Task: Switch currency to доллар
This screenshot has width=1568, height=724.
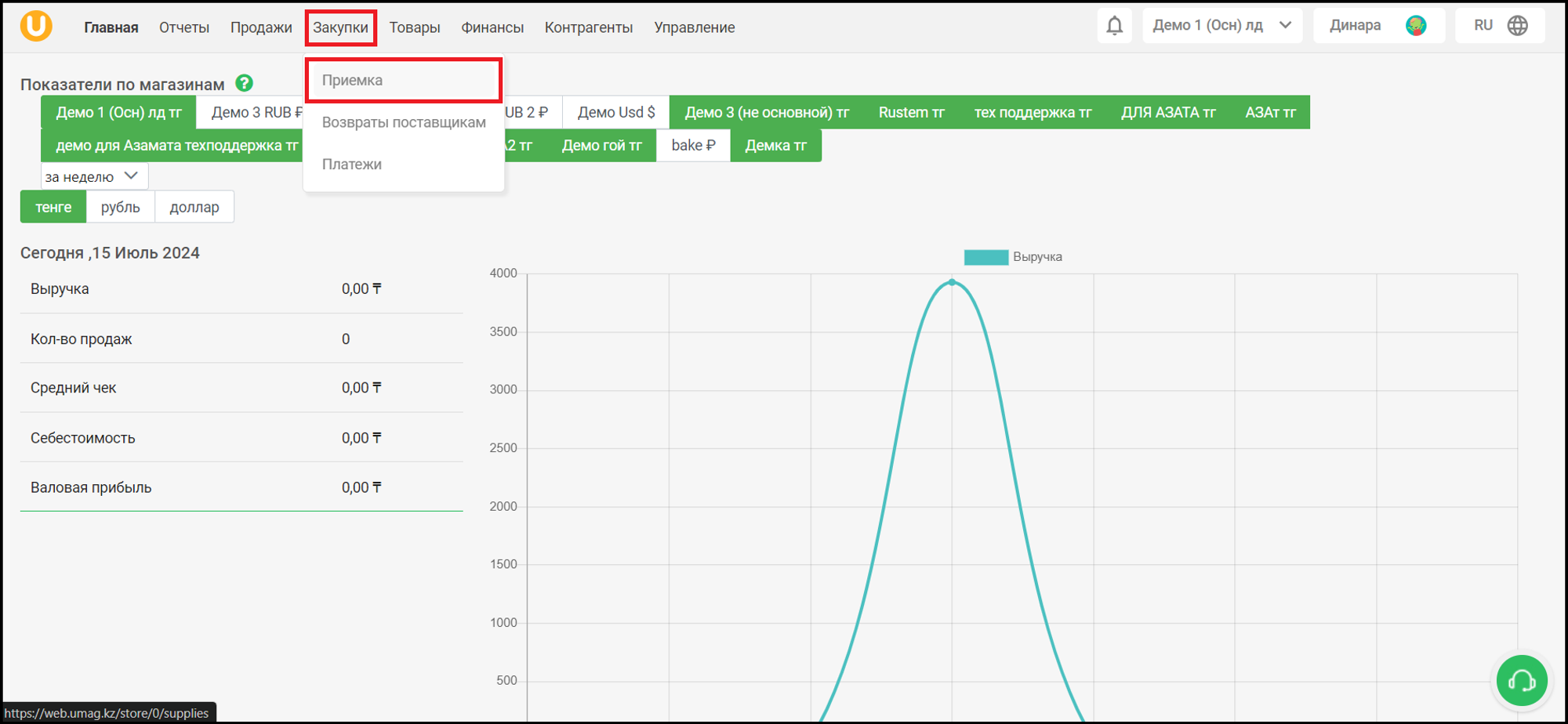Action: (194, 207)
